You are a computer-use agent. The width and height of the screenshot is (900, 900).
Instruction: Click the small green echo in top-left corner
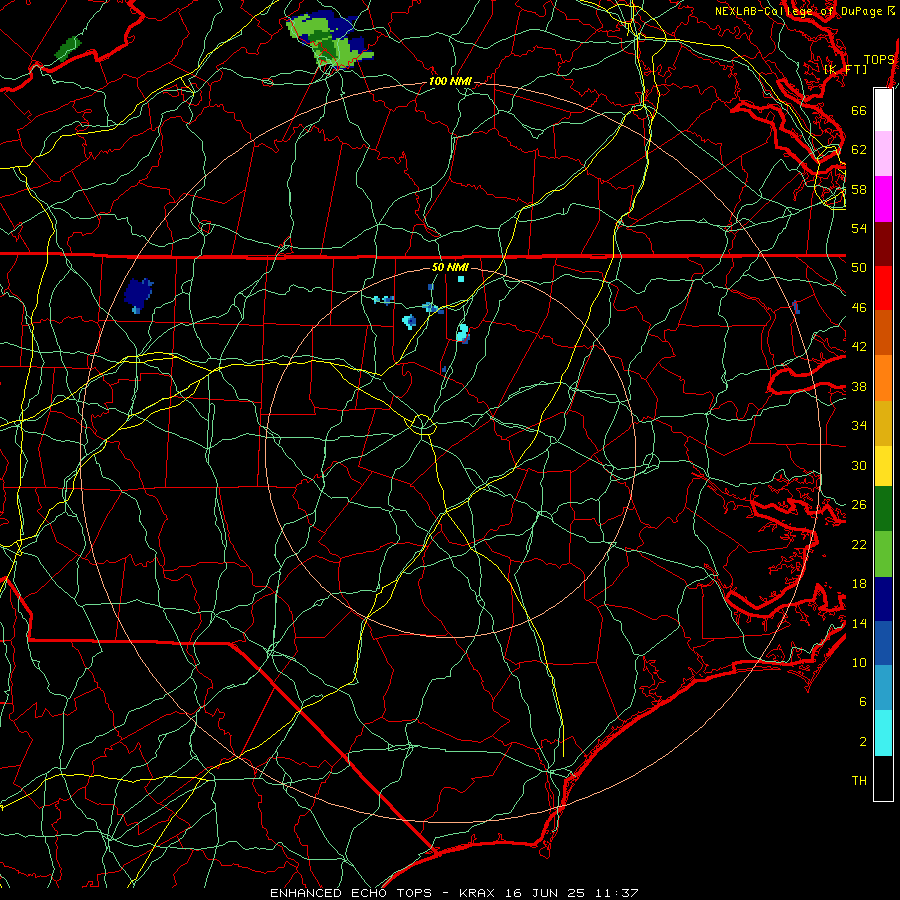(68, 48)
